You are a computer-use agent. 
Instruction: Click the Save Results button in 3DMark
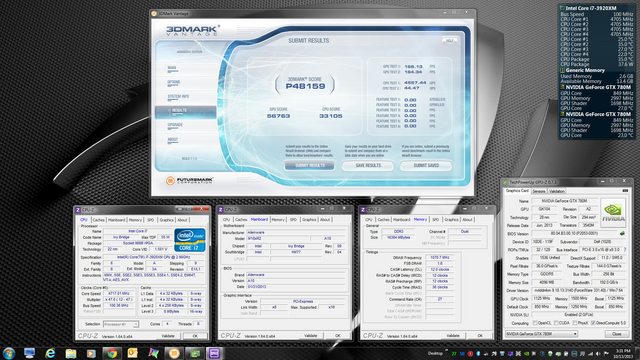click(x=368, y=165)
